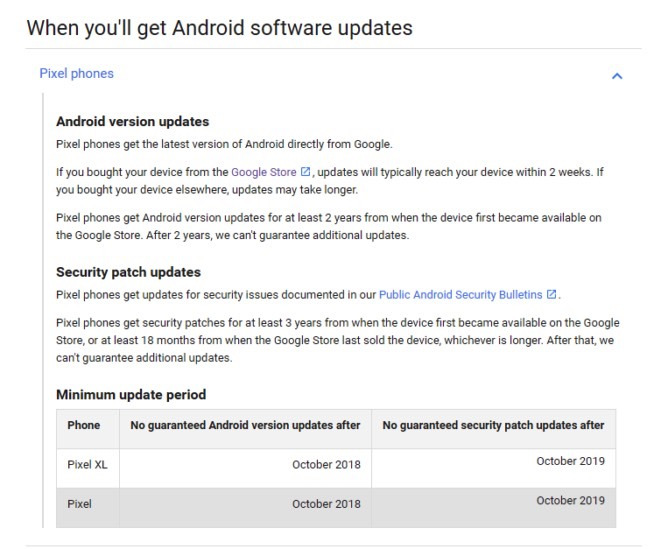This screenshot has height=549, width=668.
Task: Select October 2018 in Pixel XL row
Action: point(326,465)
